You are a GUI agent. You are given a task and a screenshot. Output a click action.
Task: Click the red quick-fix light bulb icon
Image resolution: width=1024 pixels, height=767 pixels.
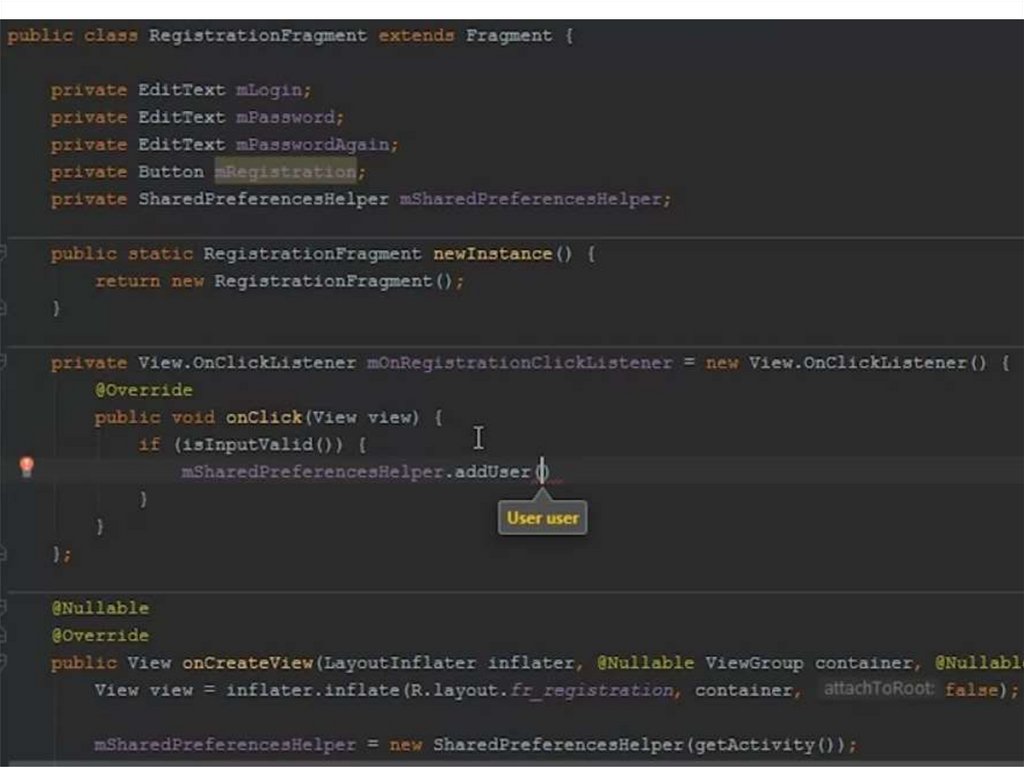point(27,467)
